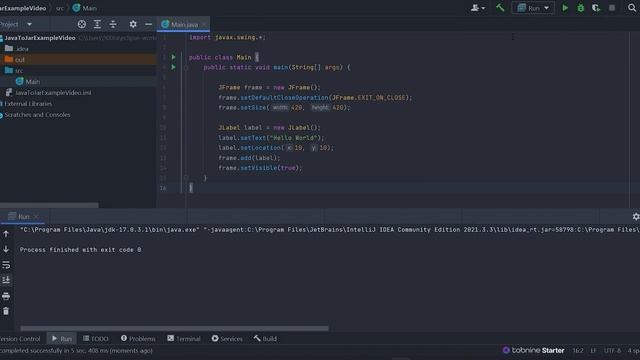The width and height of the screenshot is (640, 360).
Task: Click src in the breadcrumb bar
Action: coord(60,8)
